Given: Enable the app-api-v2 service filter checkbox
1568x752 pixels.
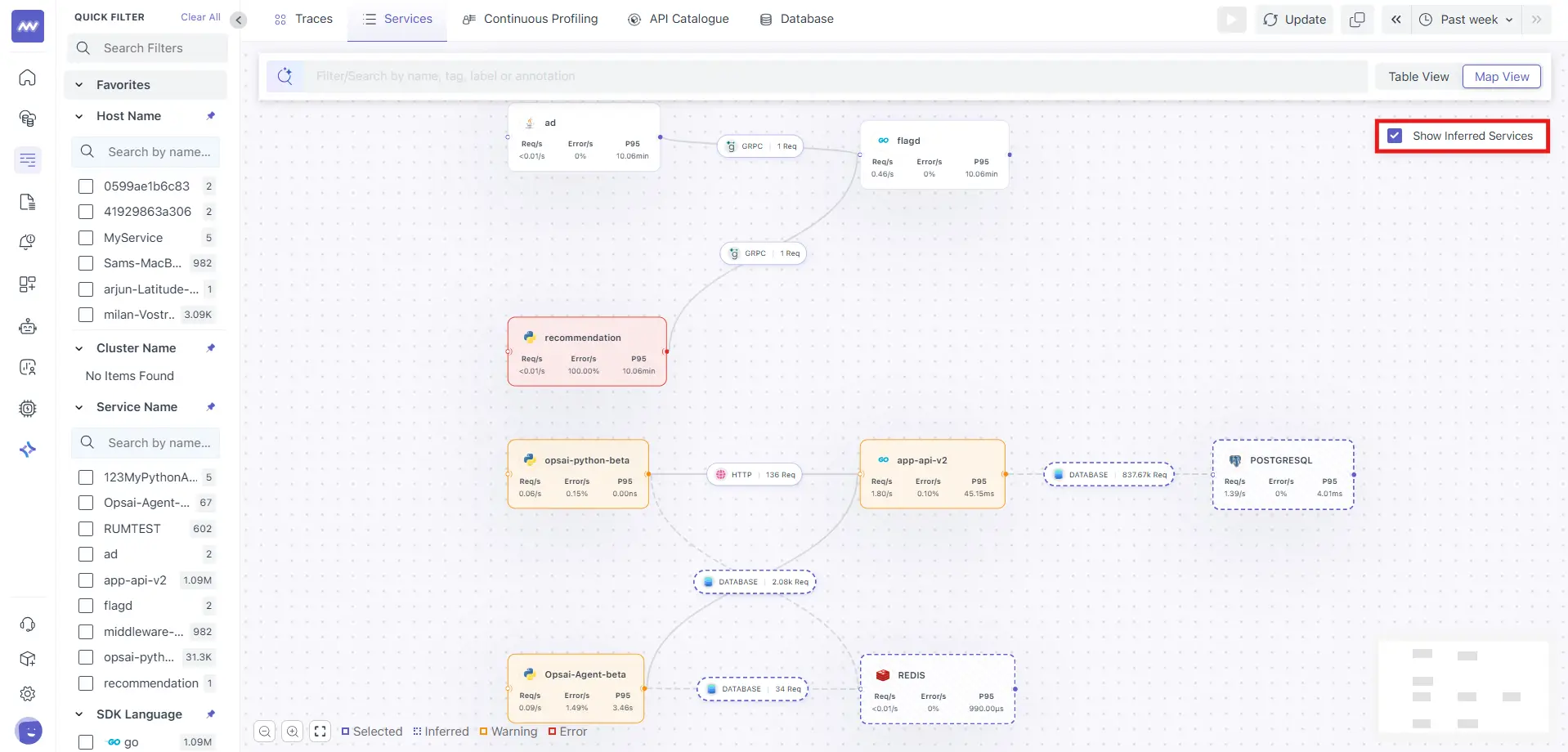Looking at the screenshot, I should [x=86, y=580].
